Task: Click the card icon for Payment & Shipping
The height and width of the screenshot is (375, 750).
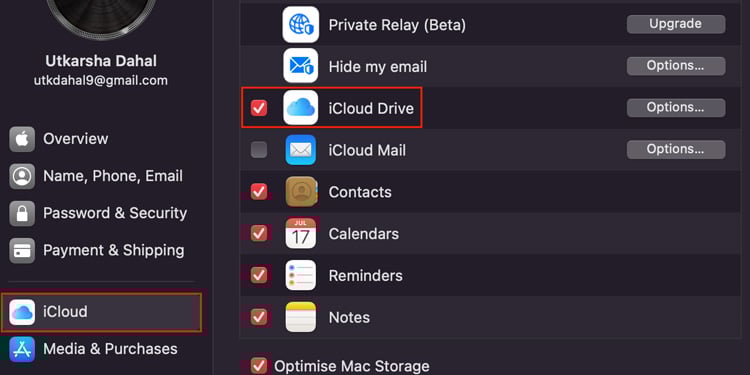Action: pos(22,250)
